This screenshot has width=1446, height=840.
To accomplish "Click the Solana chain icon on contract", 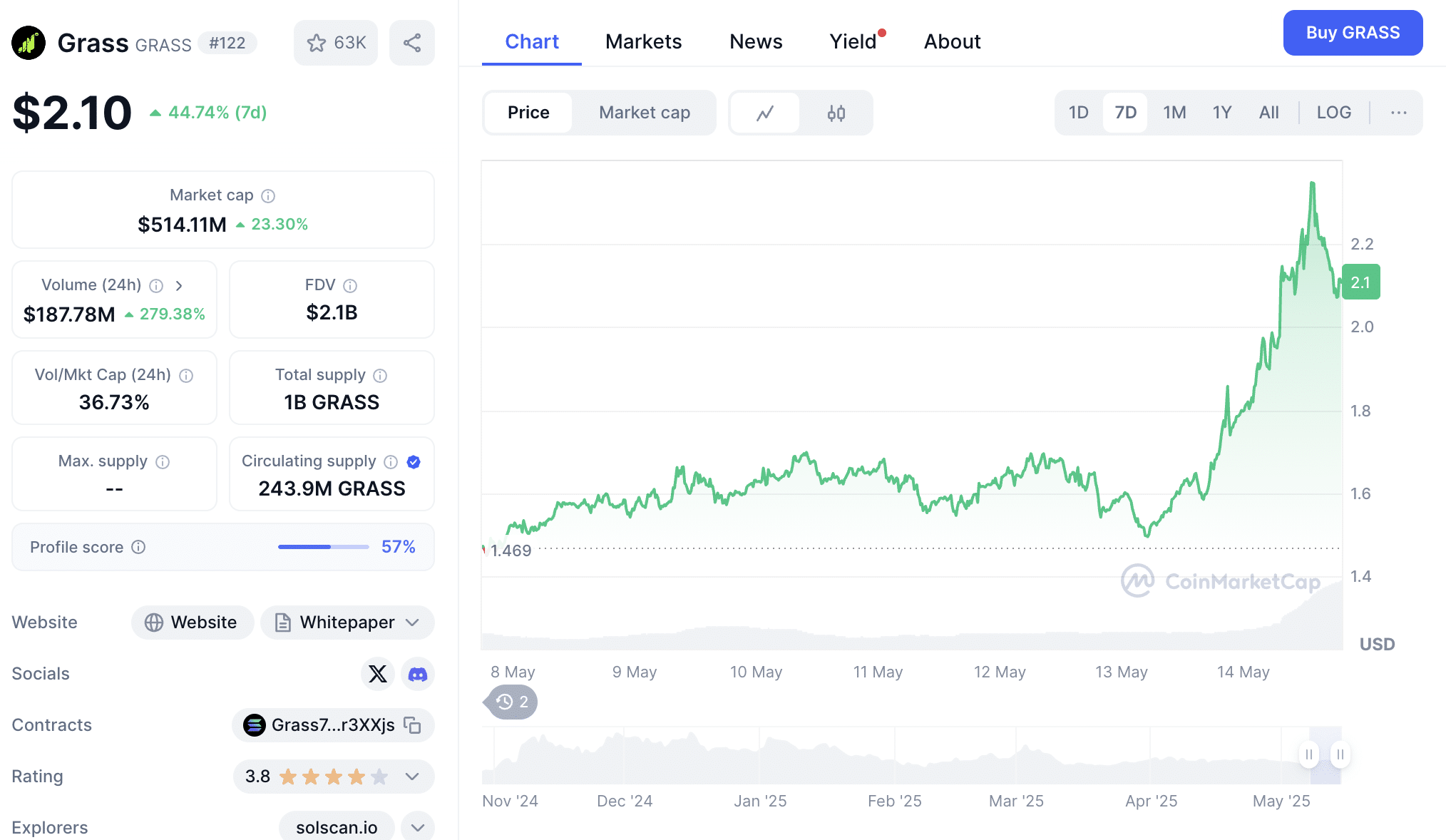I will click(255, 725).
